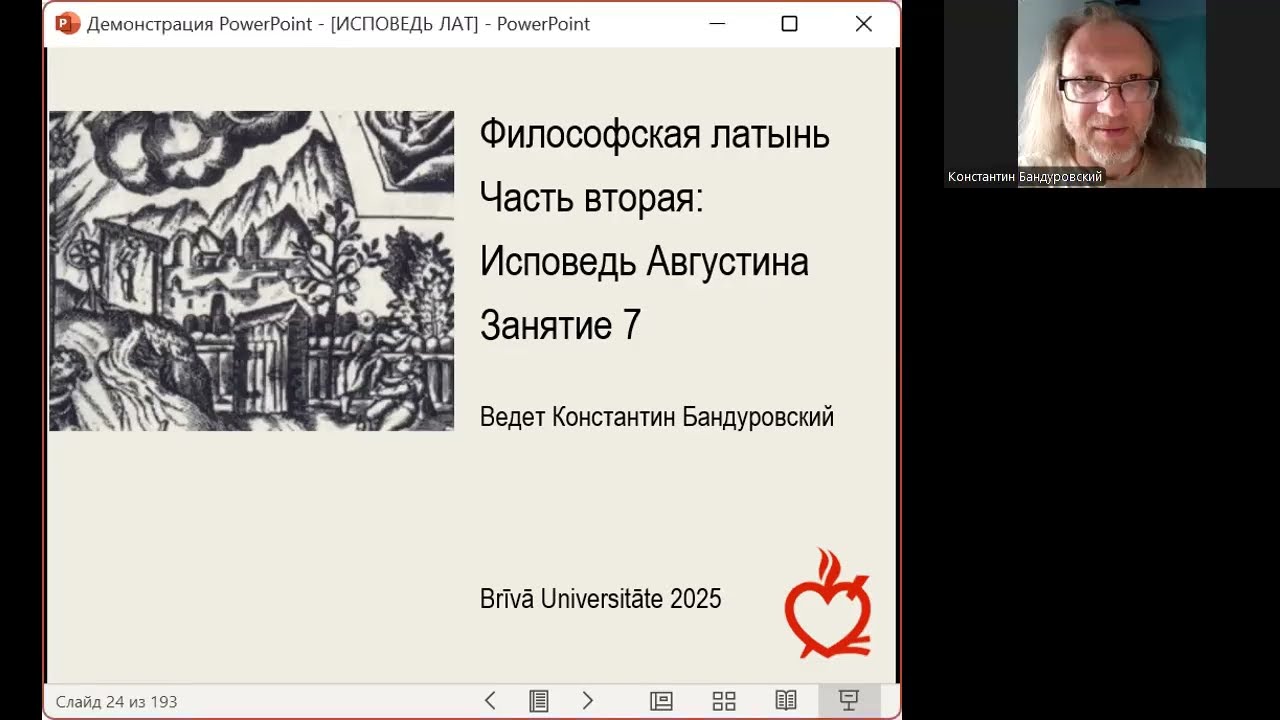Click 'Brīvā Universitāte 2025' footer text
This screenshot has height=720, width=1280.
pos(600,599)
